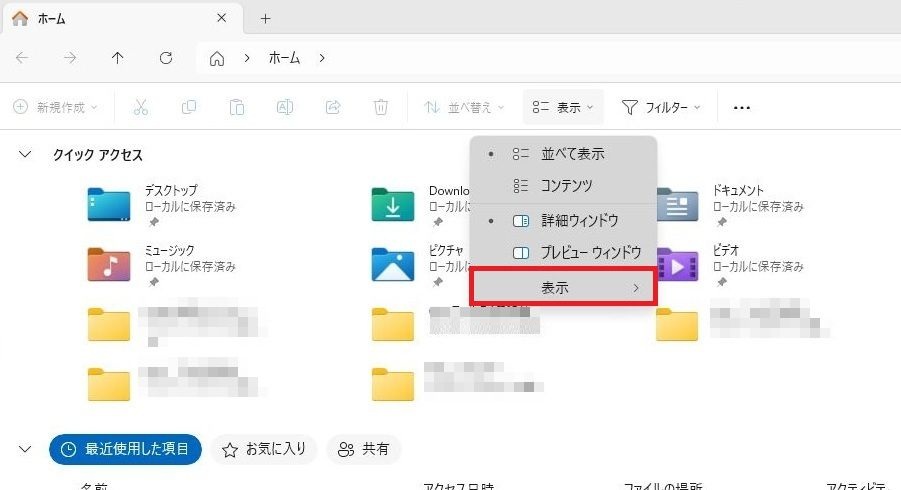
Task: Switch to the お気に入り tab
Action: coord(264,449)
